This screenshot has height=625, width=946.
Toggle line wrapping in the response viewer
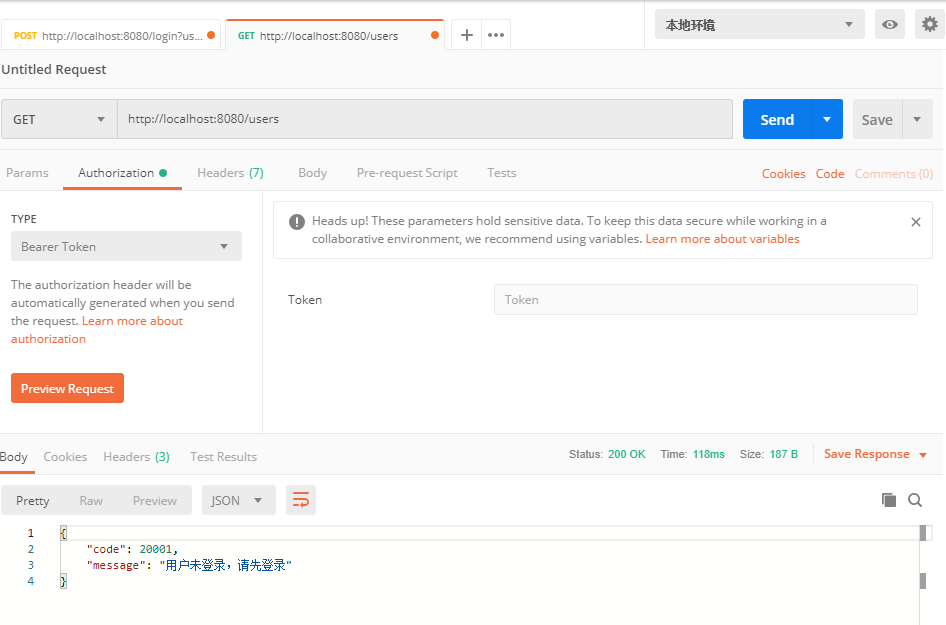pos(301,499)
